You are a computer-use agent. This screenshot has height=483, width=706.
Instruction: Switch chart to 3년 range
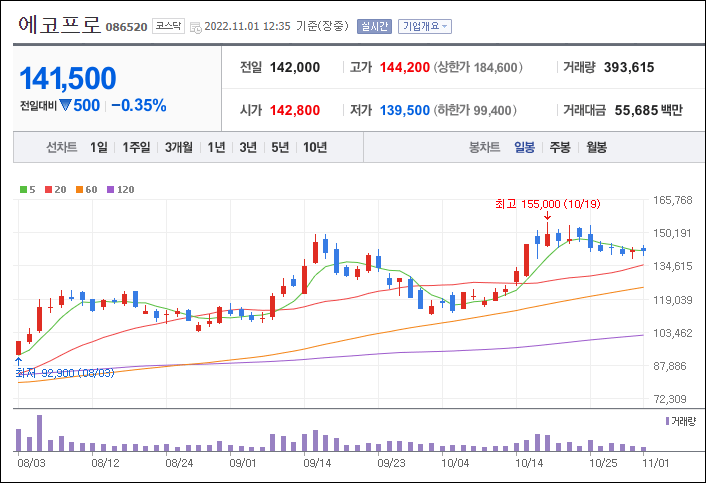coord(248,147)
